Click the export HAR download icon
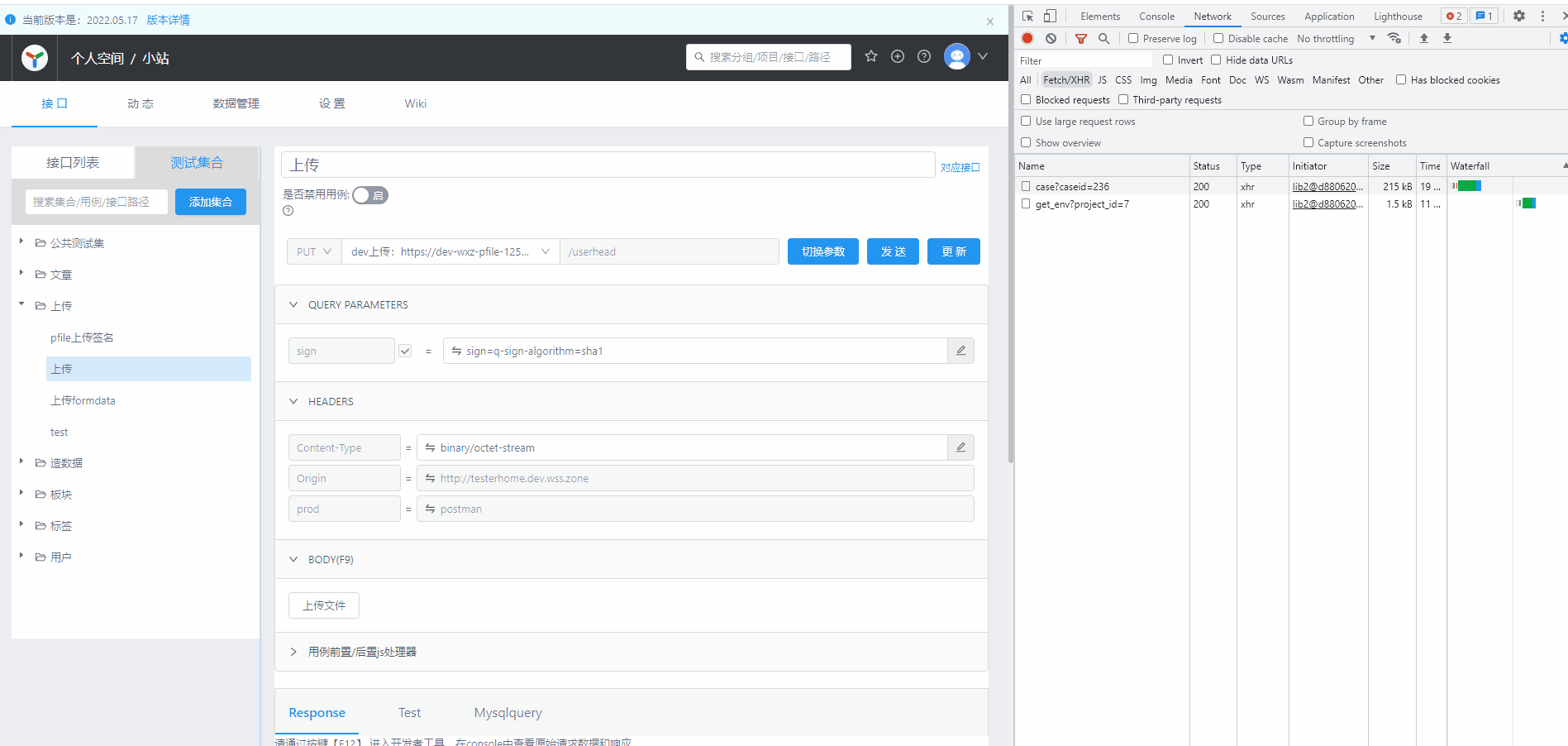 point(1447,38)
